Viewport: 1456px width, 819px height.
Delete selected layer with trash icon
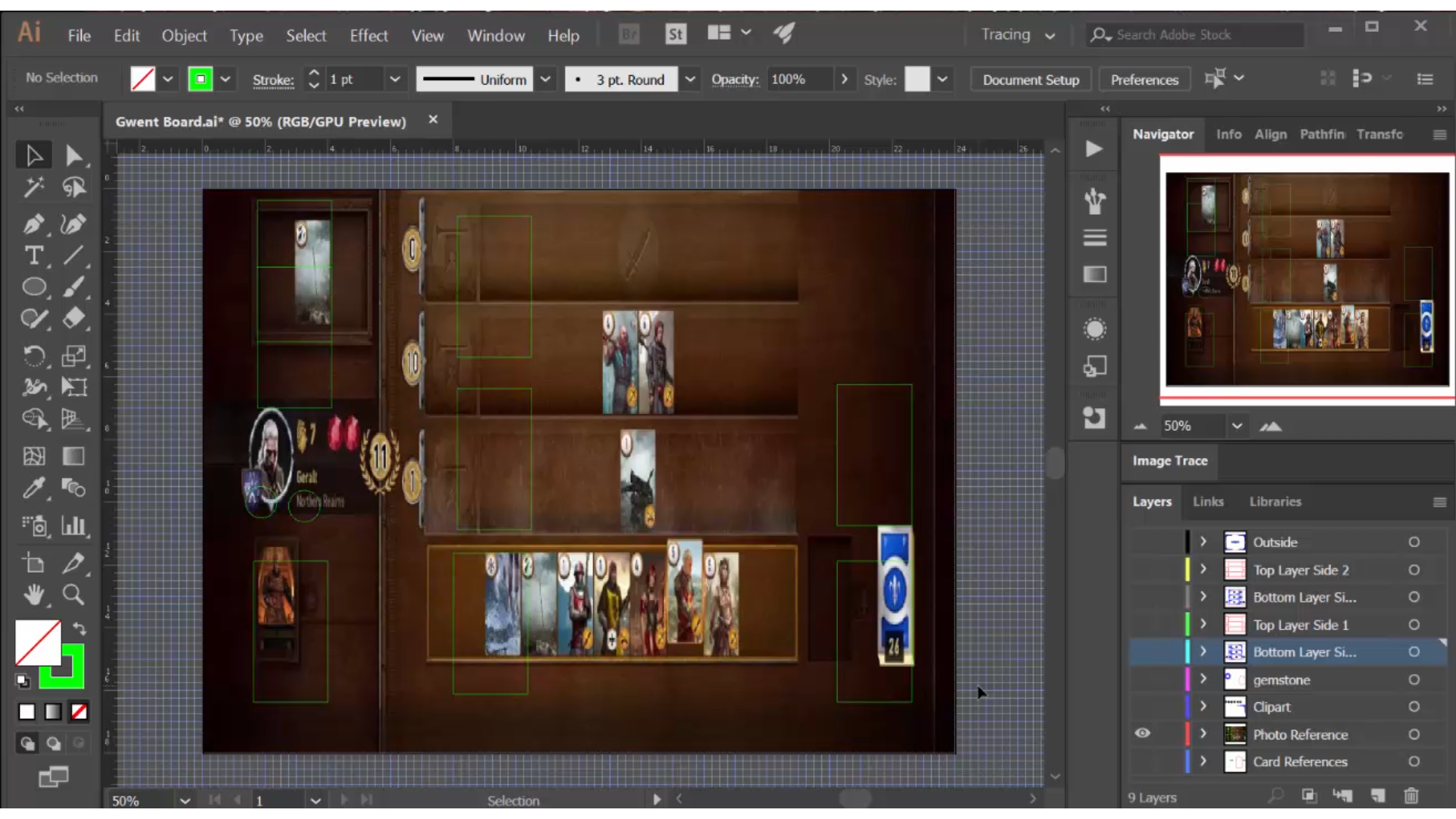[1410, 795]
